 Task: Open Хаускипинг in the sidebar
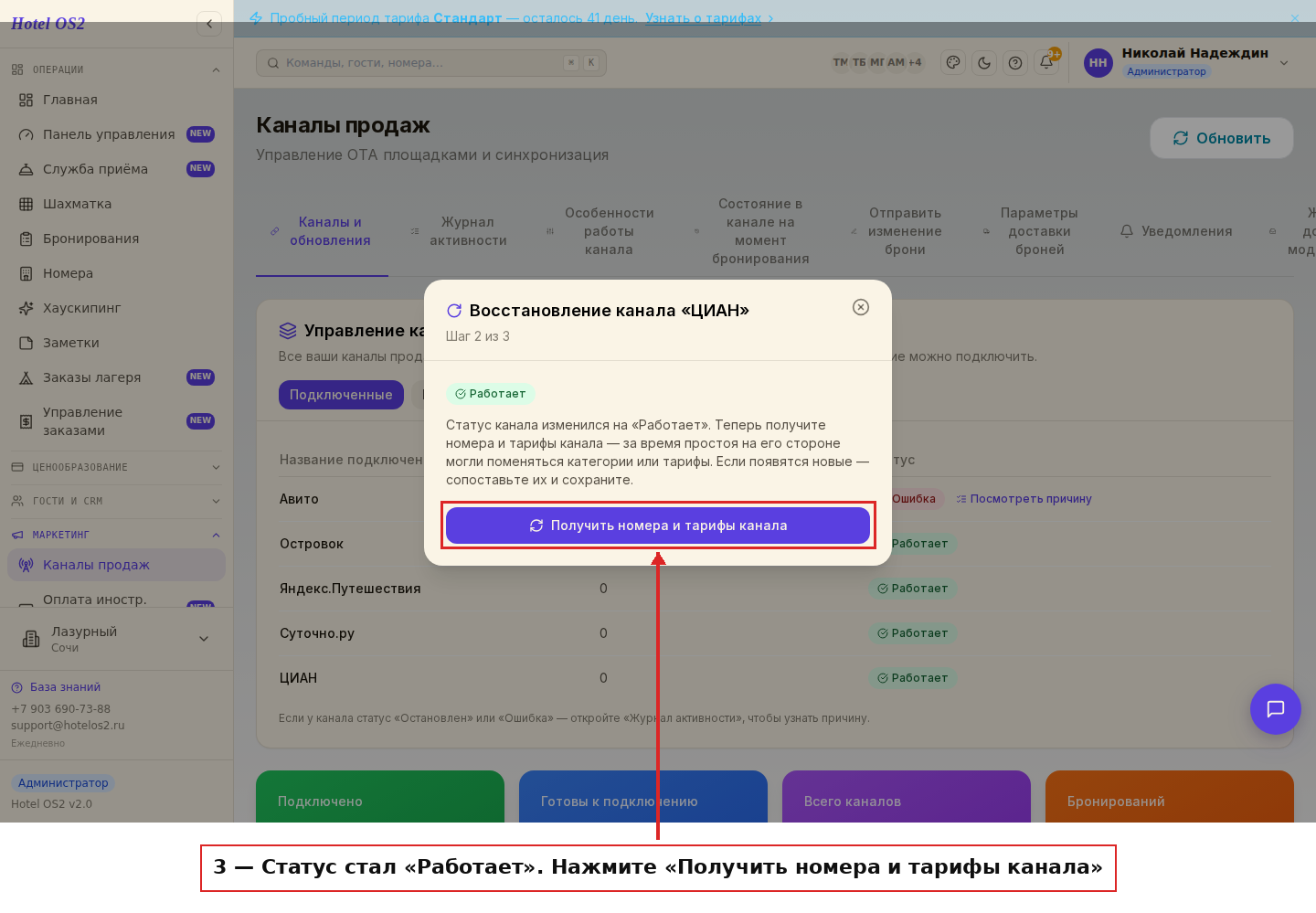pyautogui.click(x=116, y=308)
